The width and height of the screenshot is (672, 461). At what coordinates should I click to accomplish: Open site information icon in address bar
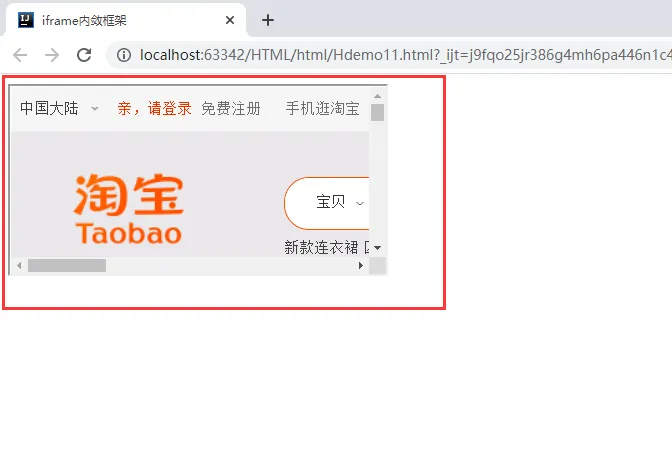coord(124,55)
